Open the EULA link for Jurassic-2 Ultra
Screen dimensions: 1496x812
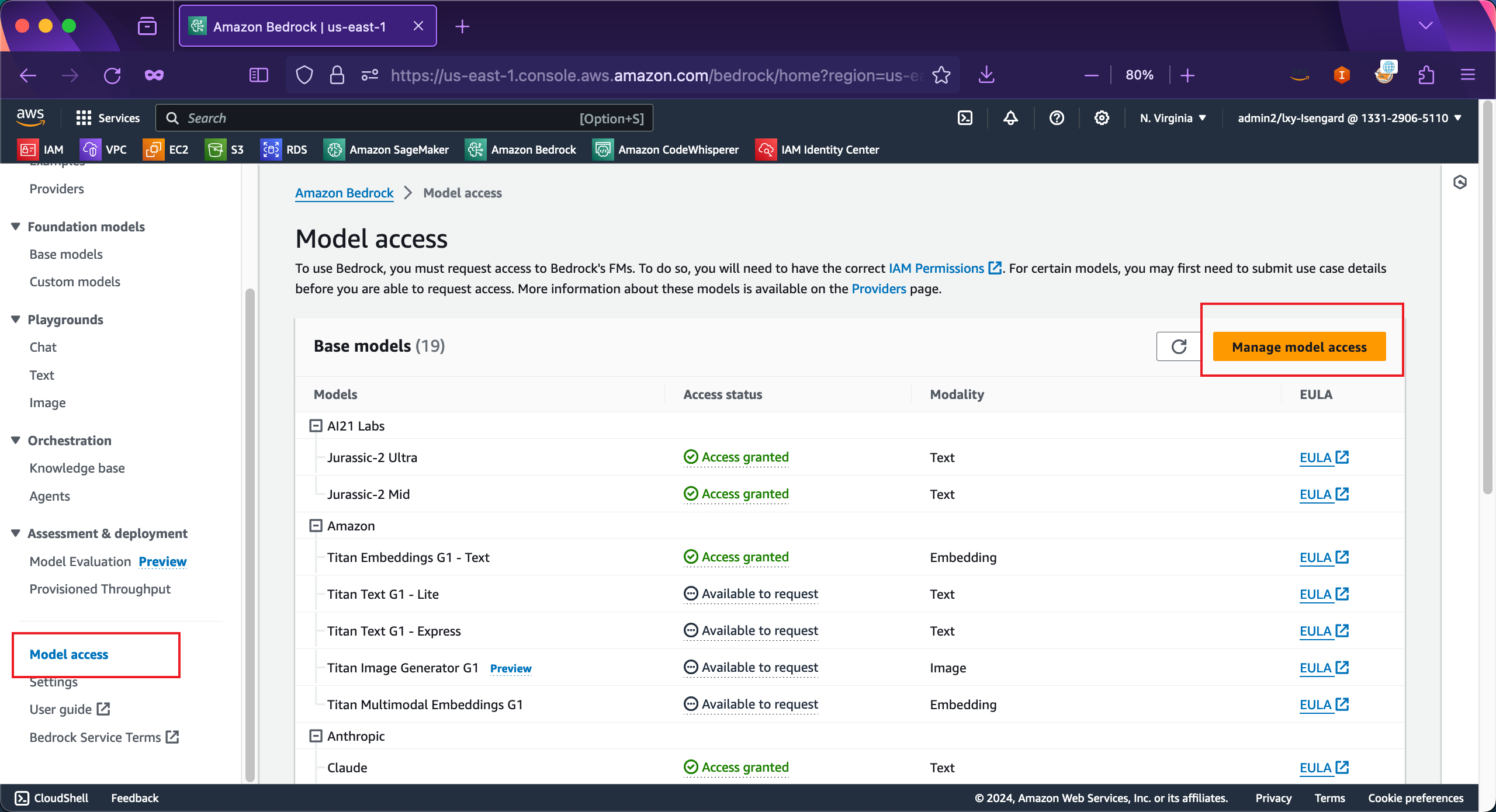click(1324, 457)
